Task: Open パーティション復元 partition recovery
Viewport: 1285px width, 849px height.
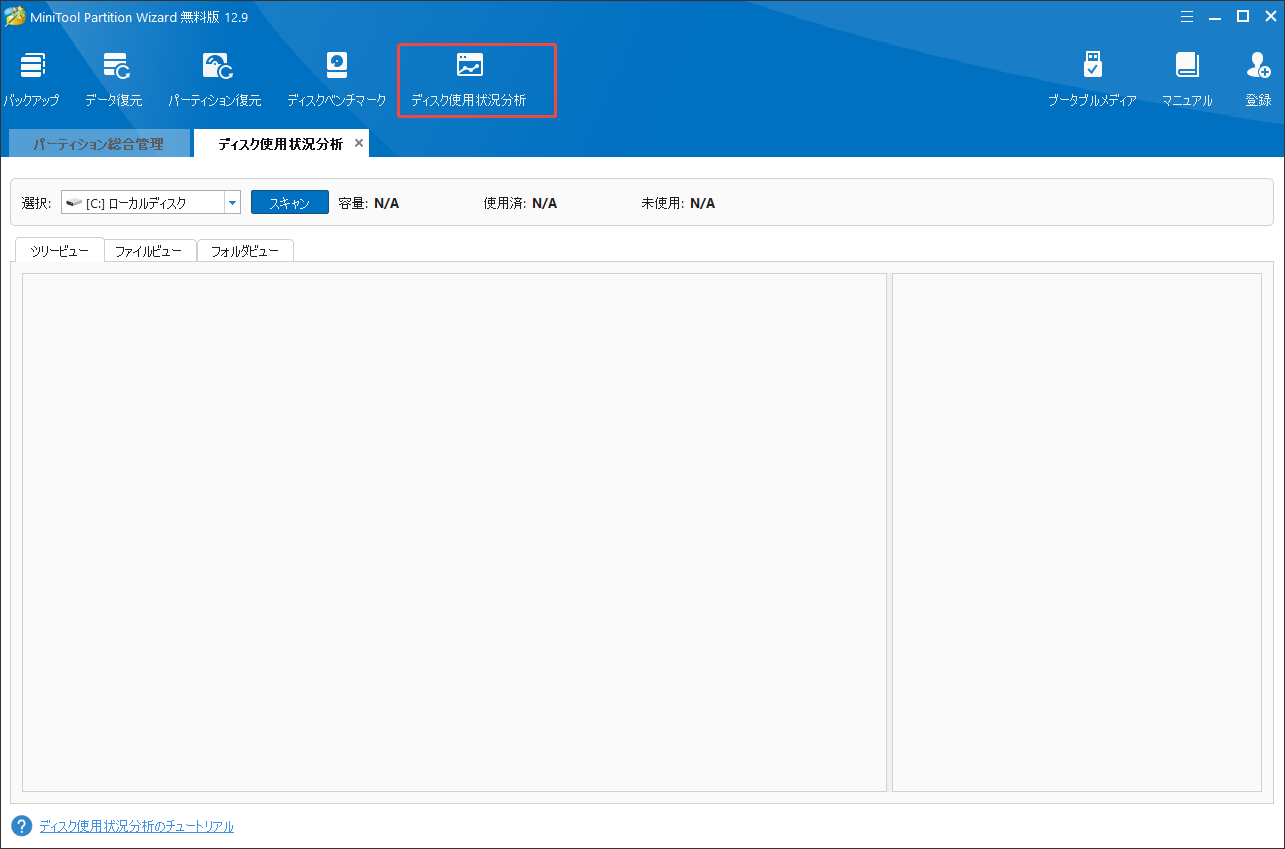Action: click(x=215, y=80)
